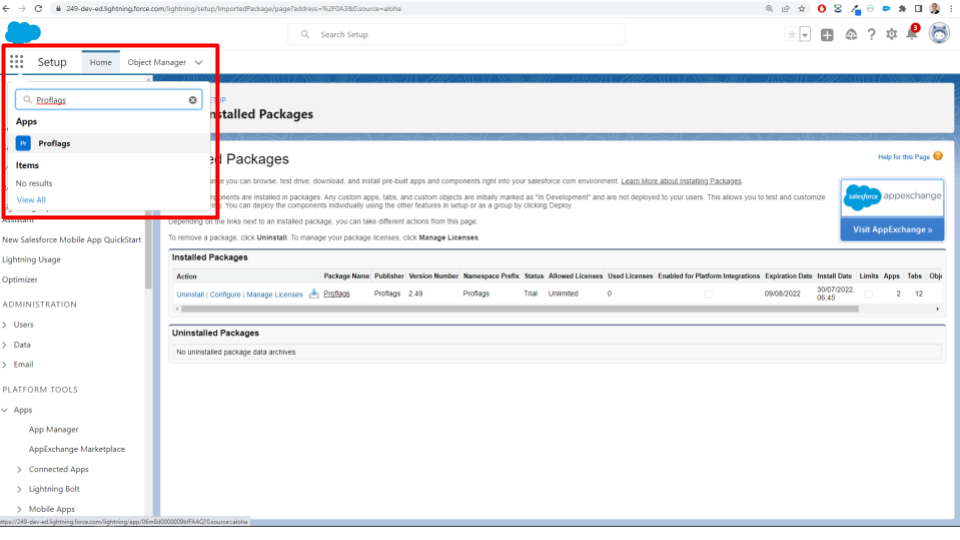The height and width of the screenshot is (540, 960).
Task: Go back in the browser
Action: point(7,9)
